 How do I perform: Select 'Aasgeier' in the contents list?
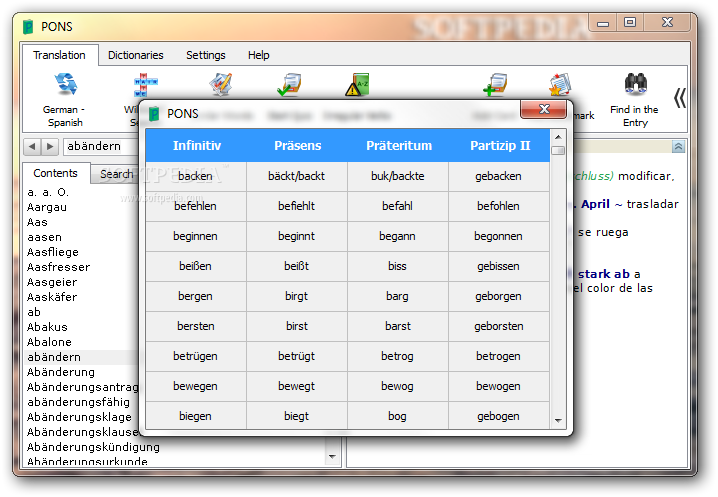pos(52,282)
